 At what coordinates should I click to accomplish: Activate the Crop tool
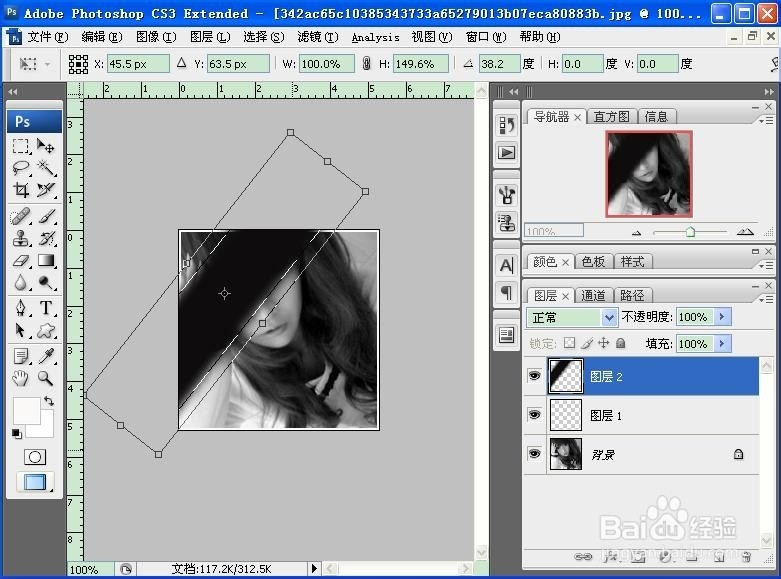(21, 190)
